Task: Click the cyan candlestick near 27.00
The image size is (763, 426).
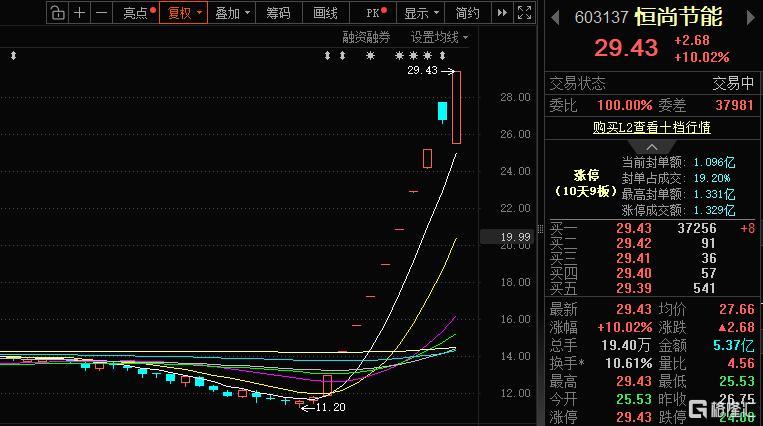Action: [442, 111]
